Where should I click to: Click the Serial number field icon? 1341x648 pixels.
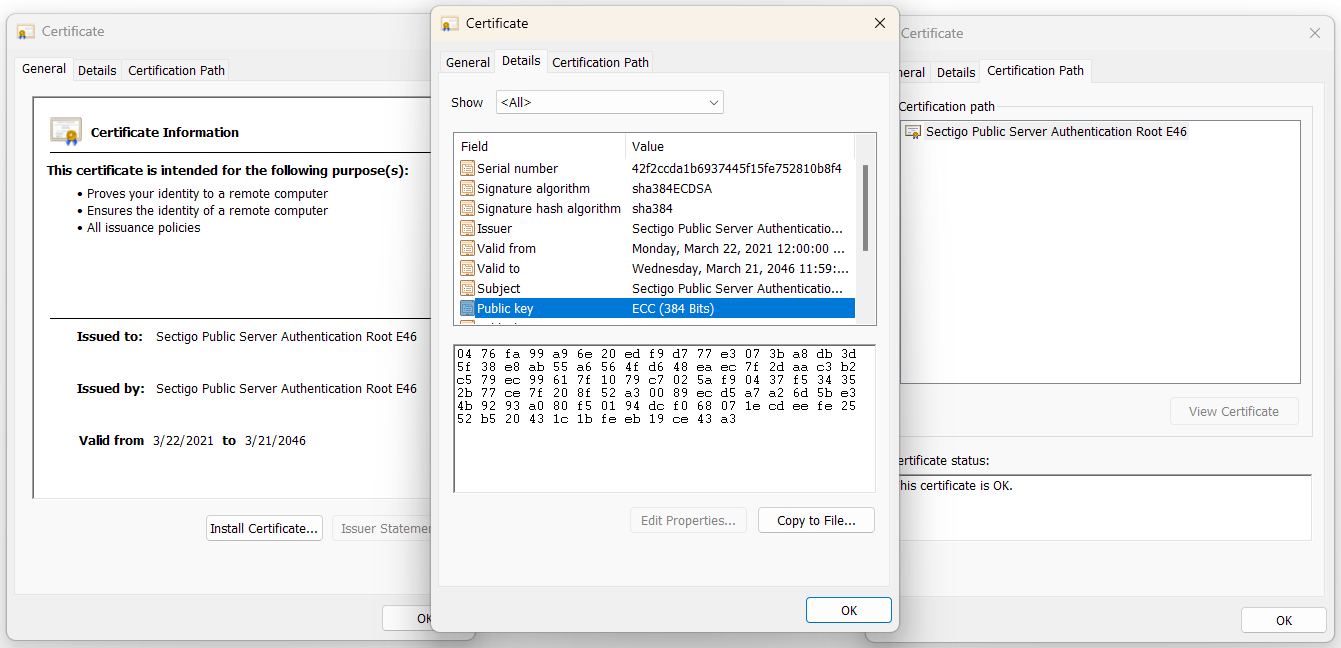[x=467, y=168]
